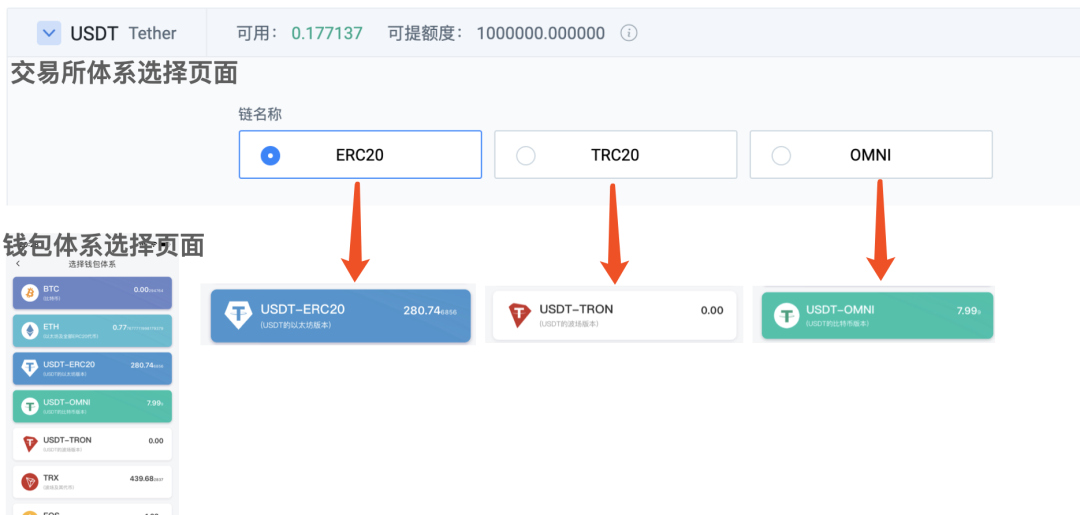Image resolution: width=1080 pixels, height=515 pixels.
Task: Click the withdrawal limit value 1000000.000000
Action: coord(541,33)
